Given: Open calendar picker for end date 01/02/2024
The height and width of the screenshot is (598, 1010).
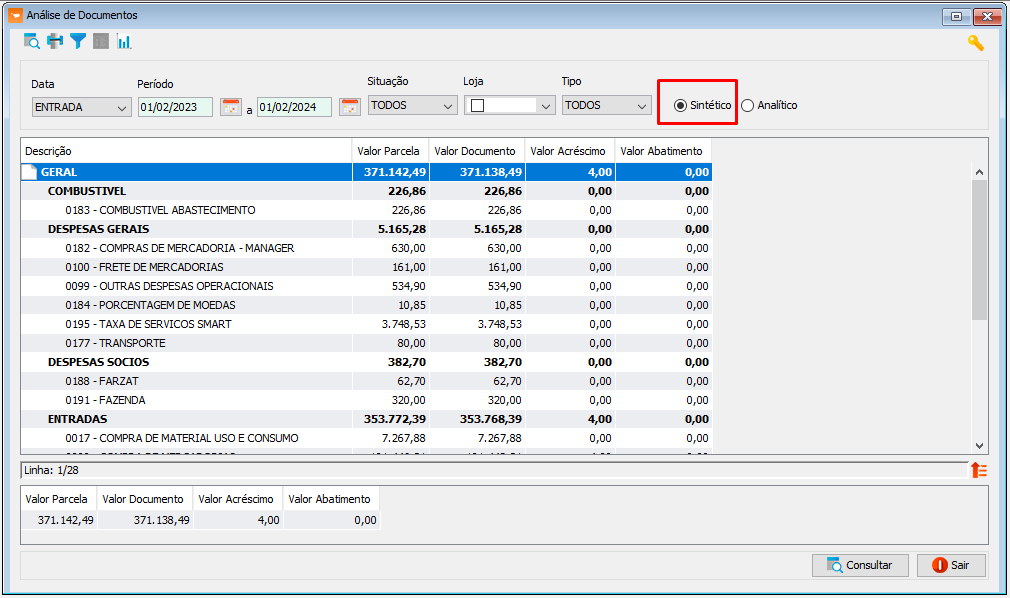Looking at the screenshot, I should point(350,107).
